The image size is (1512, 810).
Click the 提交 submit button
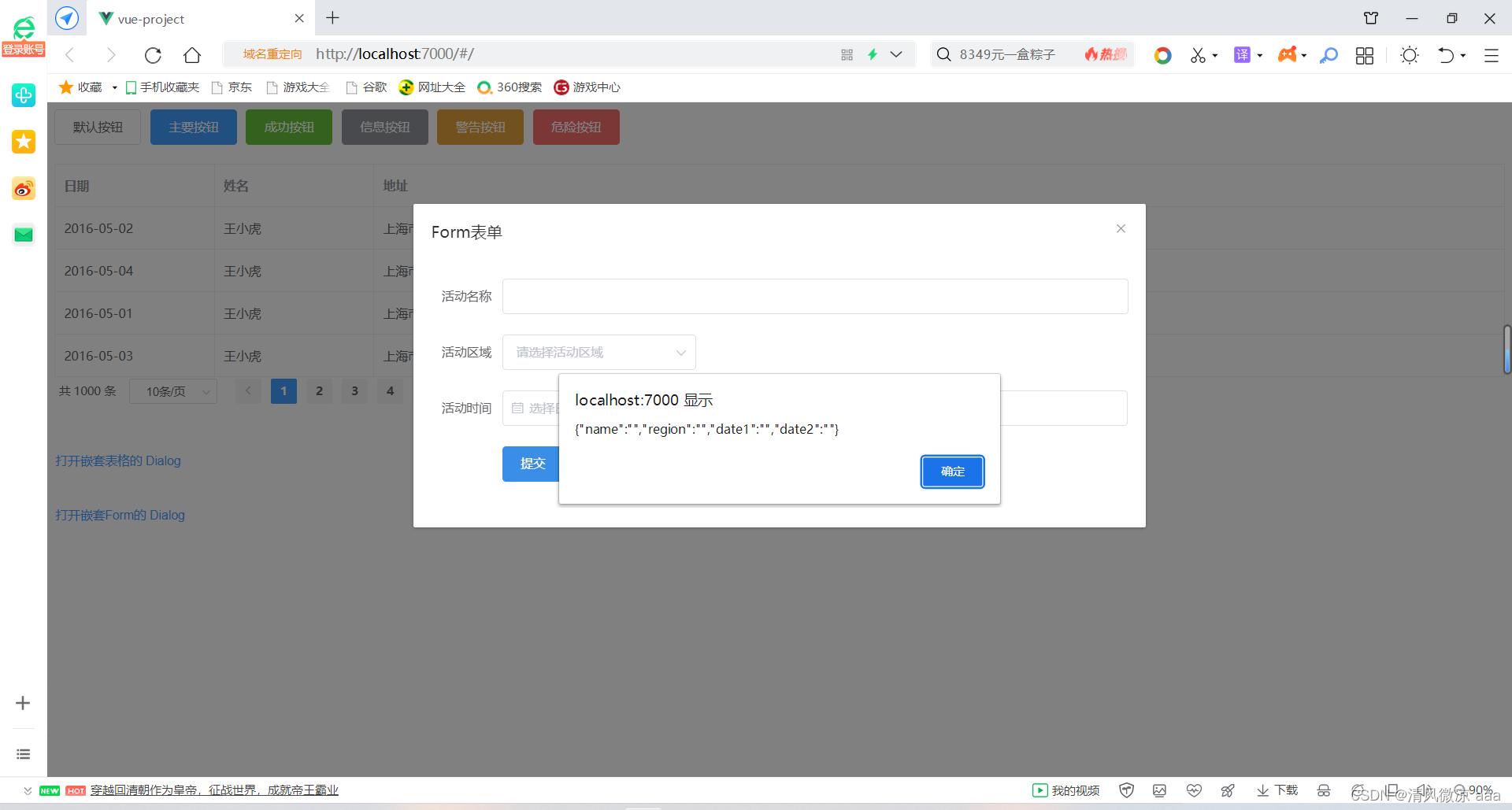click(531, 464)
